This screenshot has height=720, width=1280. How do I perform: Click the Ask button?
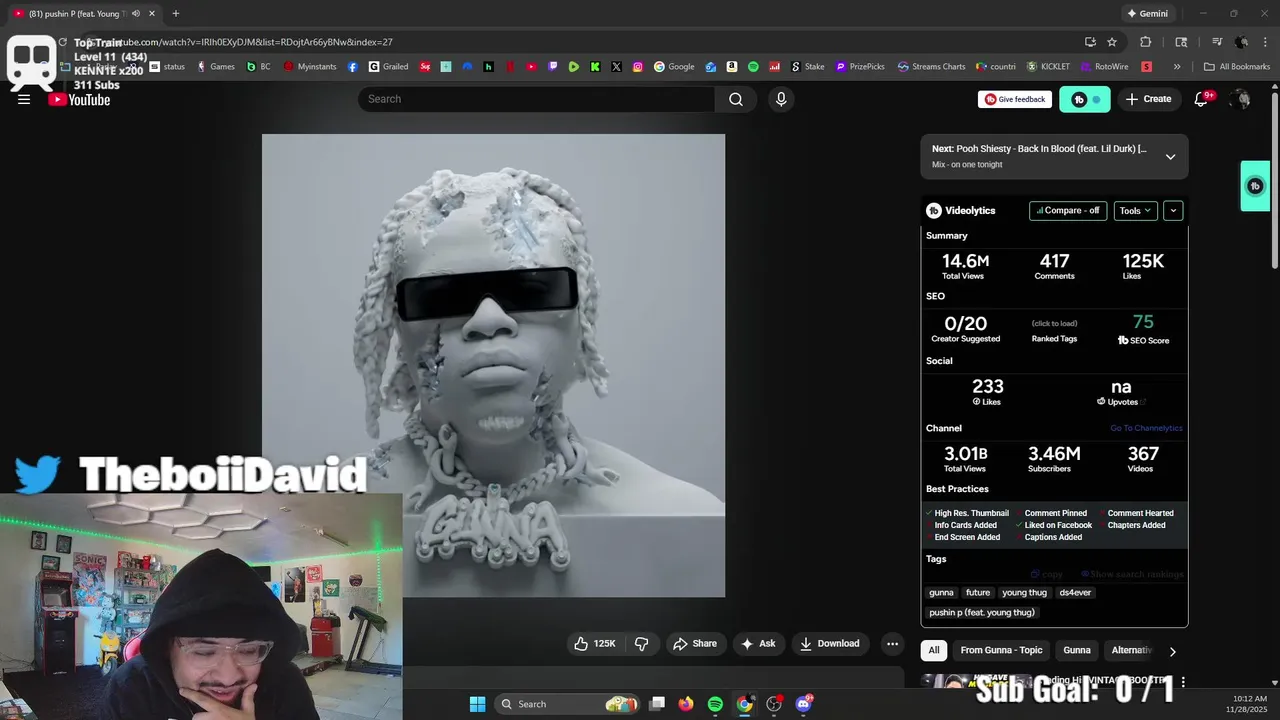point(757,644)
